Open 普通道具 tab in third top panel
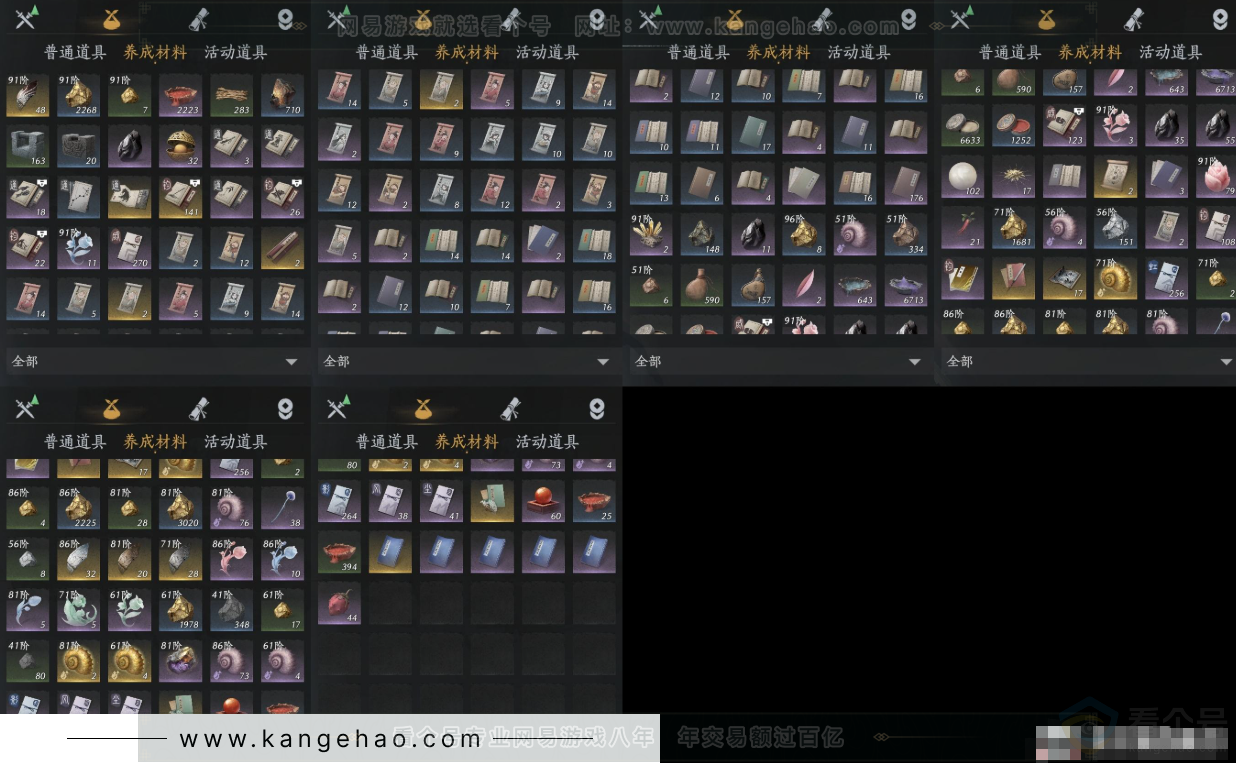This screenshot has height=763, width=1236. 698,52
